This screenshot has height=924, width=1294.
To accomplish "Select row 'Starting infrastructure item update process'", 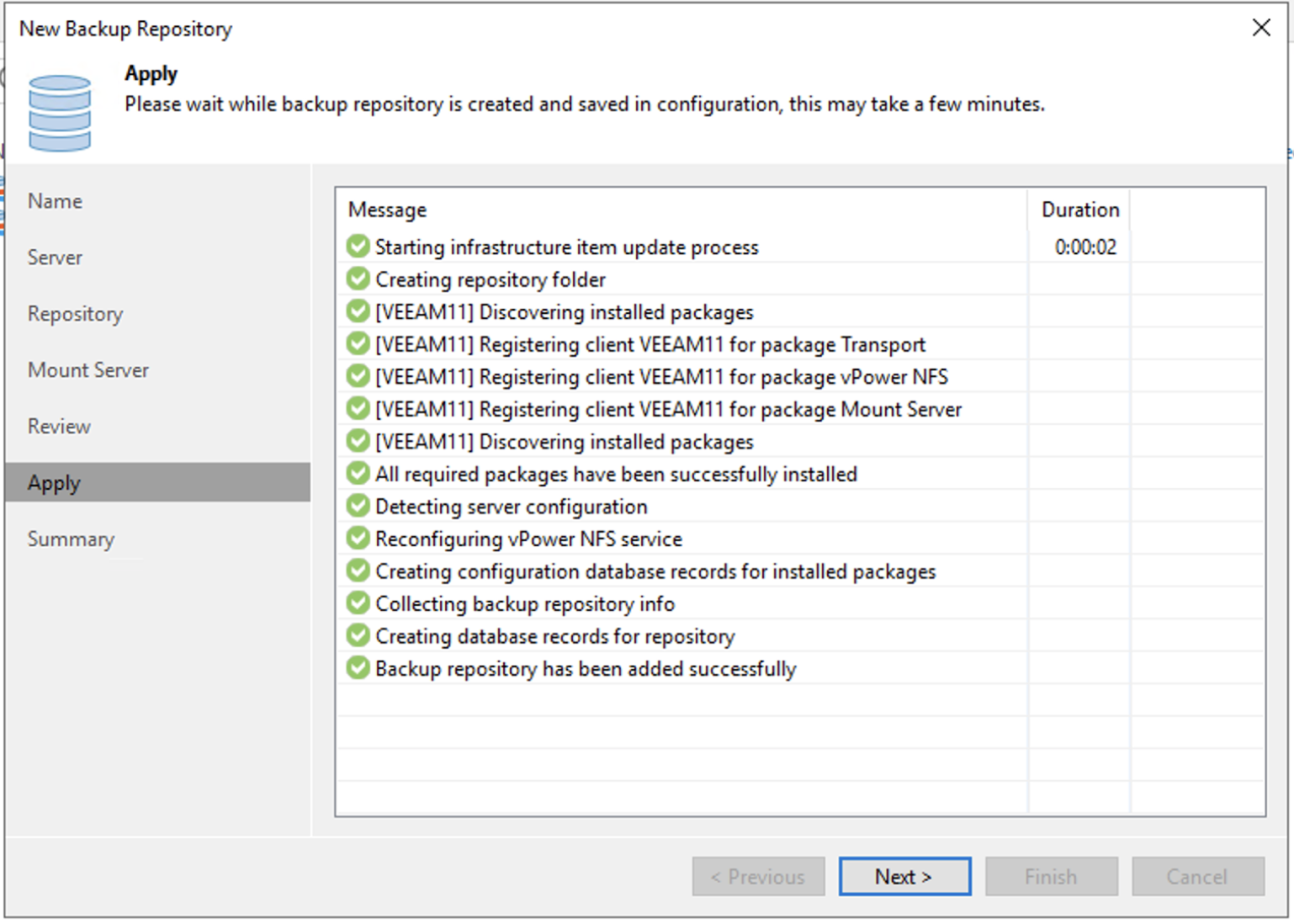I will (800, 247).
